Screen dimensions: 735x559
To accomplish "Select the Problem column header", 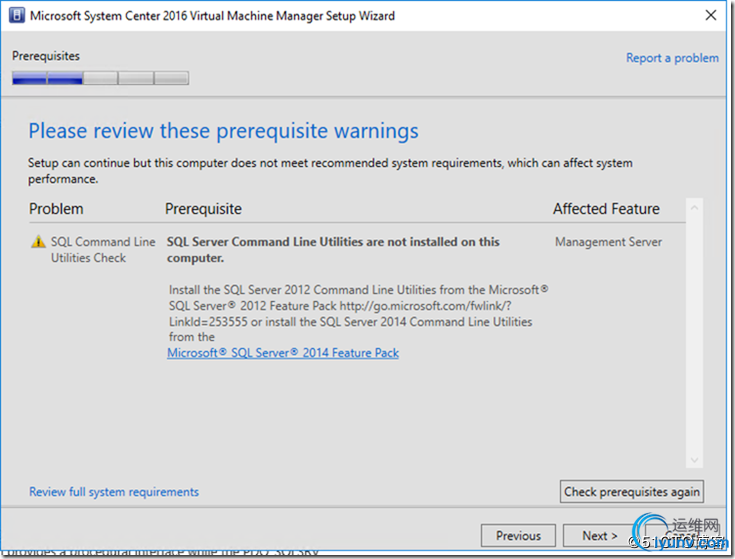I will tap(56, 209).
